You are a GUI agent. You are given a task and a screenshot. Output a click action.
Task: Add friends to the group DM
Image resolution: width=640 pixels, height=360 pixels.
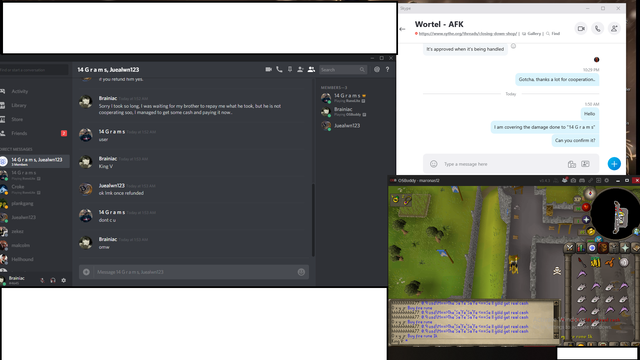[x=300, y=69]
